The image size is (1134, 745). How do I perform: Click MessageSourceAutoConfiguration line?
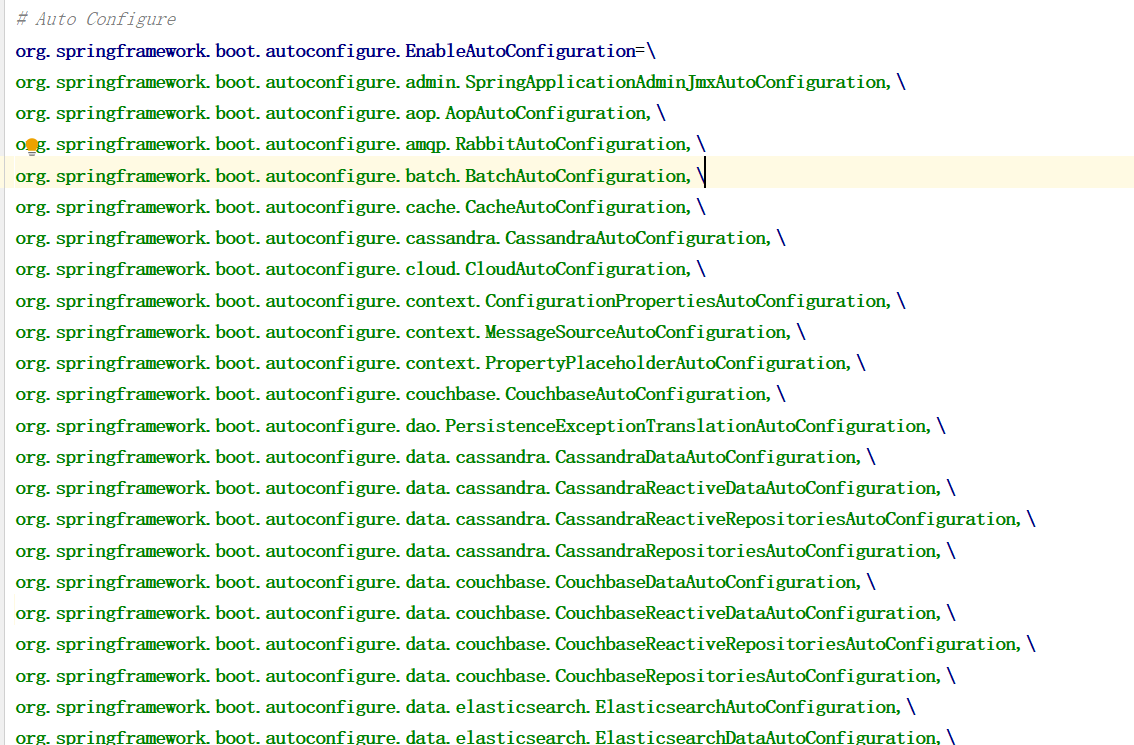point(410,333)
